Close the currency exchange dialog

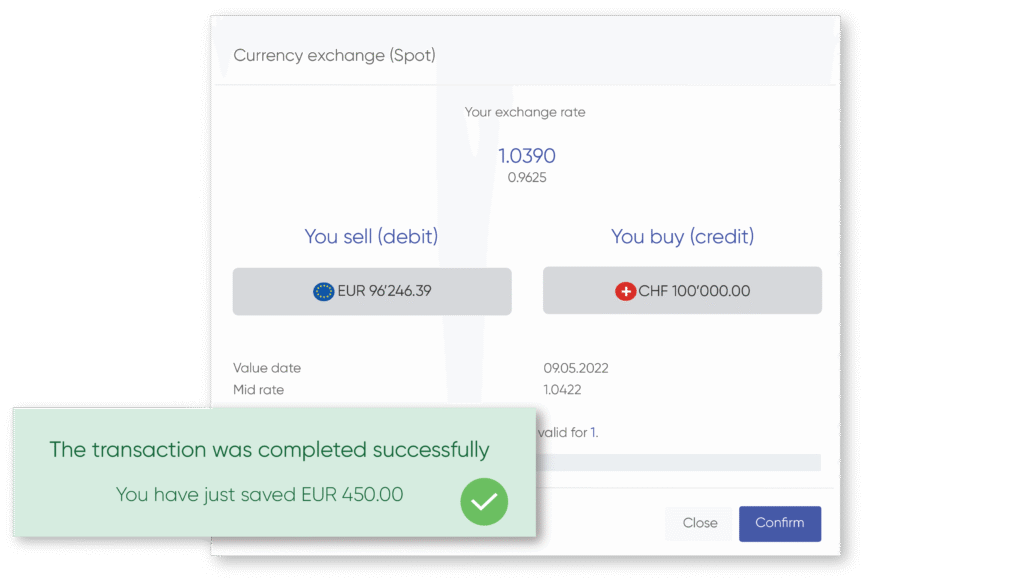[x=699, y=523]
